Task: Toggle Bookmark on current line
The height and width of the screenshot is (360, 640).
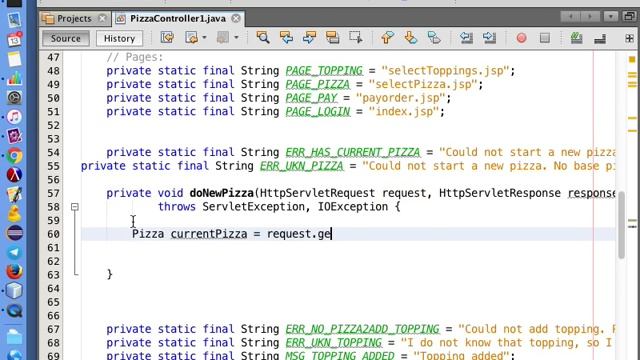Action: 434,38
